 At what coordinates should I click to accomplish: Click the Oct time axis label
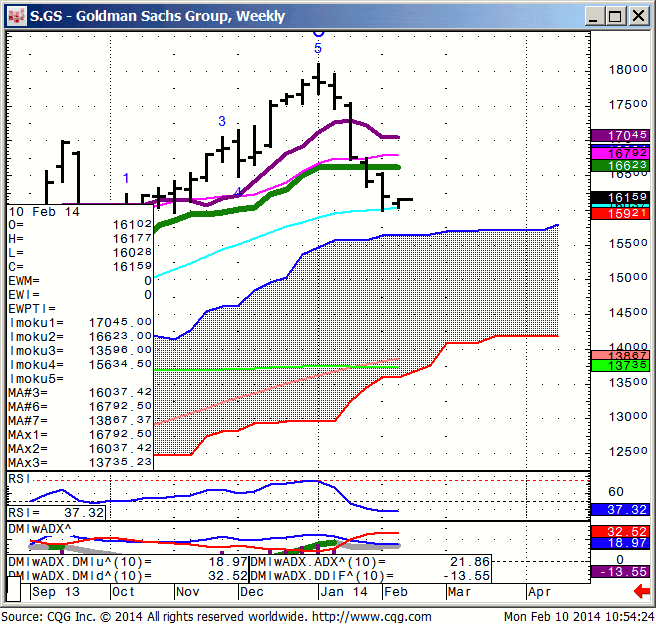coord(123,592)
